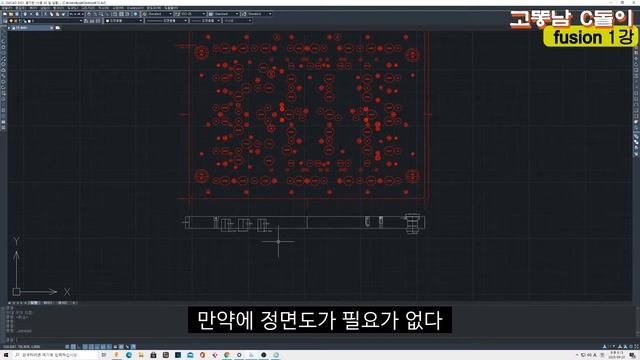The image size is (640, 360).
Task: Click the New drawing icon in toolbar
Action: (x=5, y=14)
